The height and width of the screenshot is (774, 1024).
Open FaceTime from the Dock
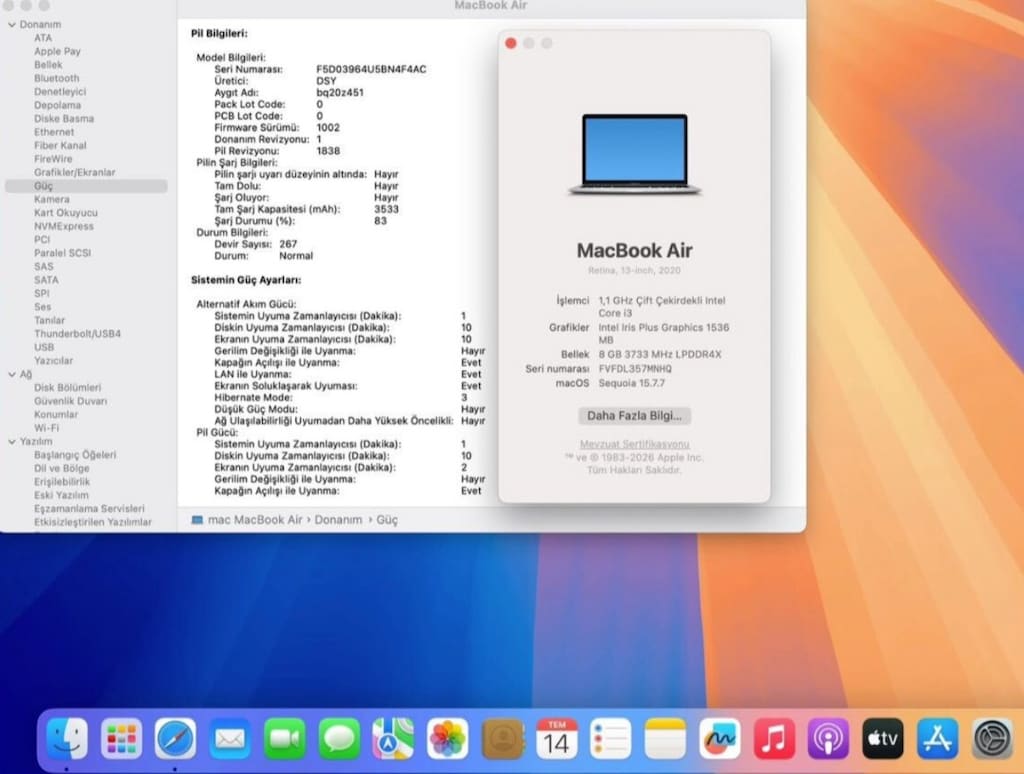285,739
